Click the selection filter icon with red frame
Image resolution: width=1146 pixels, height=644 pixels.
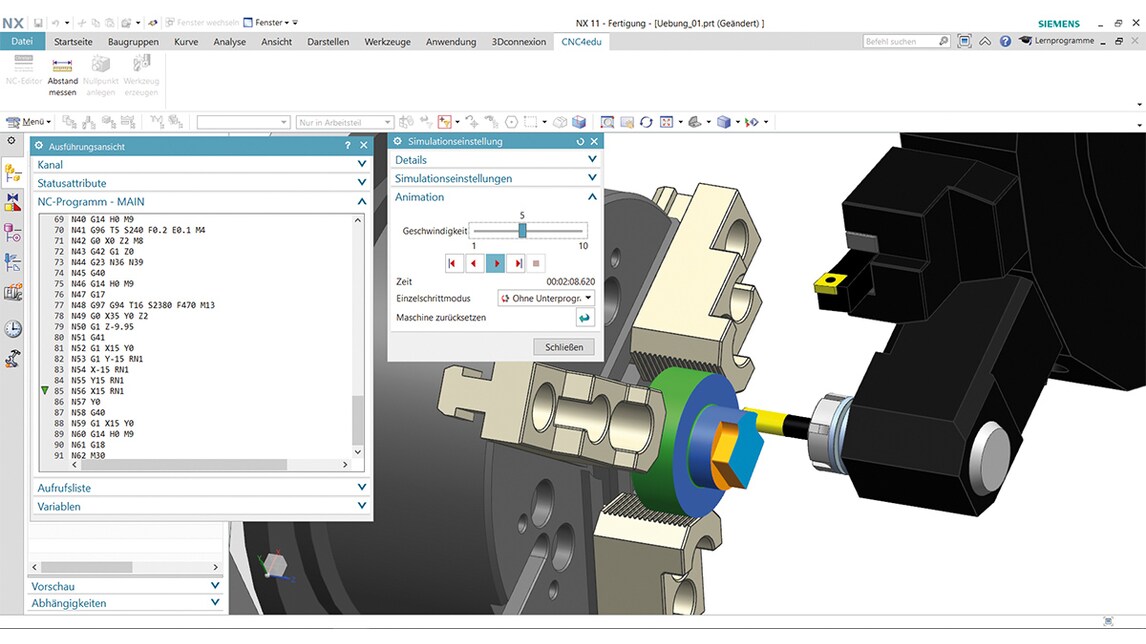pyautogui.click(x=444, y=122)
